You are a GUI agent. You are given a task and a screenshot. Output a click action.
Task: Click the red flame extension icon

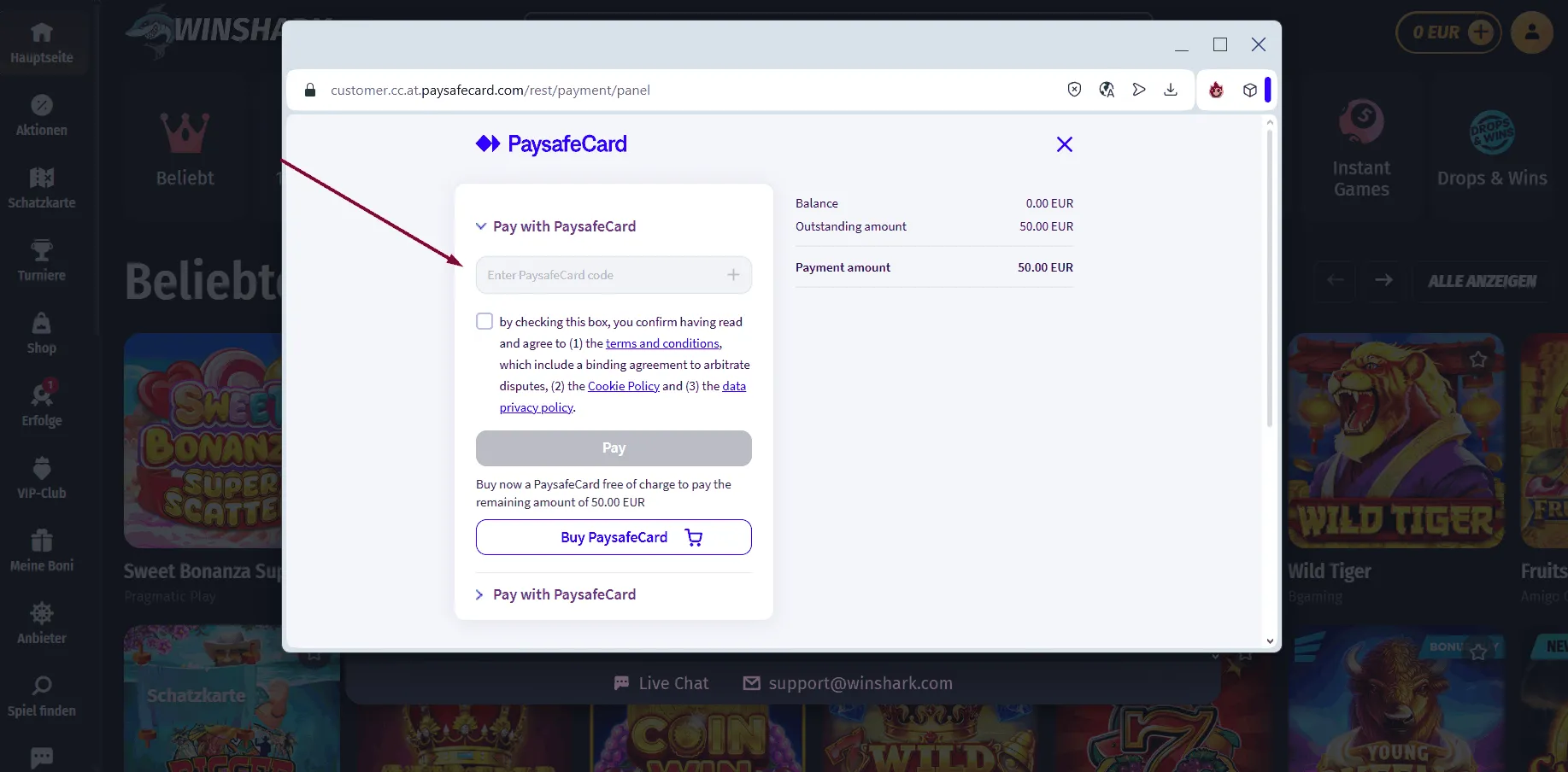tap(1216, 90)
